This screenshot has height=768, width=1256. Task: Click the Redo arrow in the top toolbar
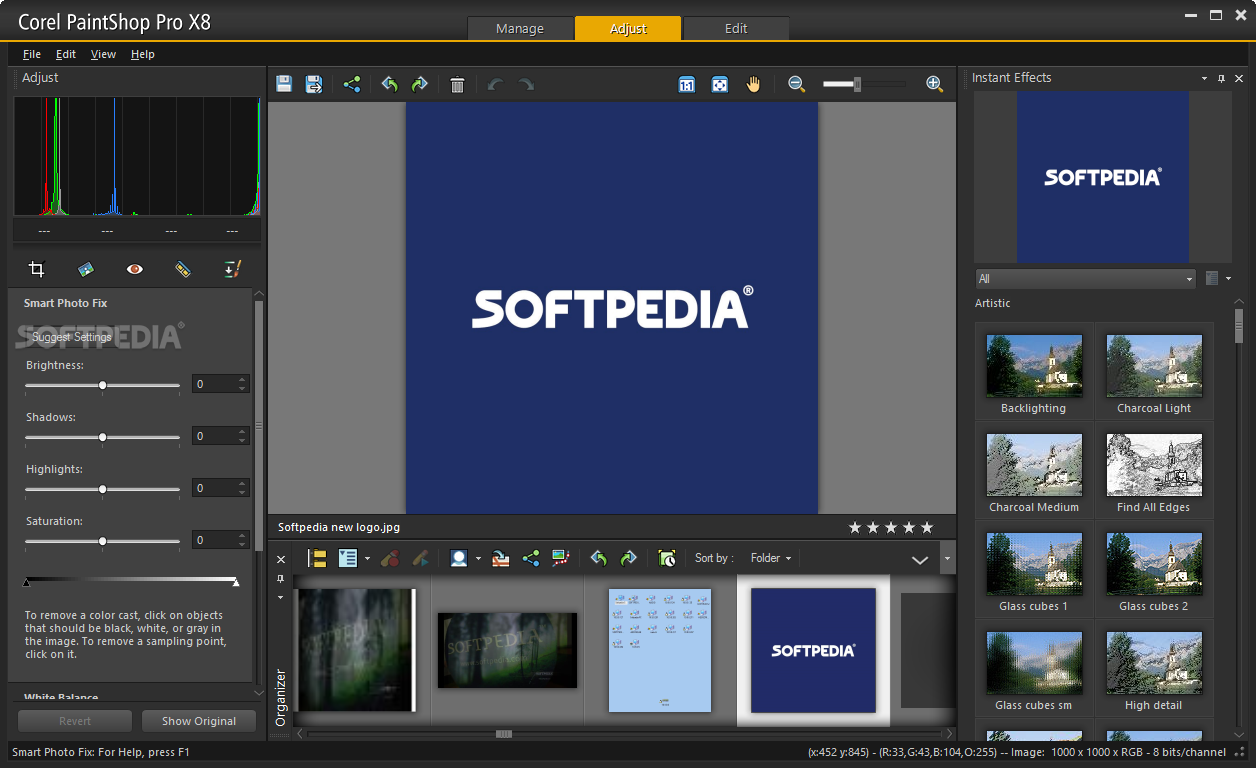pyautogui.click(x=526, y=85)
